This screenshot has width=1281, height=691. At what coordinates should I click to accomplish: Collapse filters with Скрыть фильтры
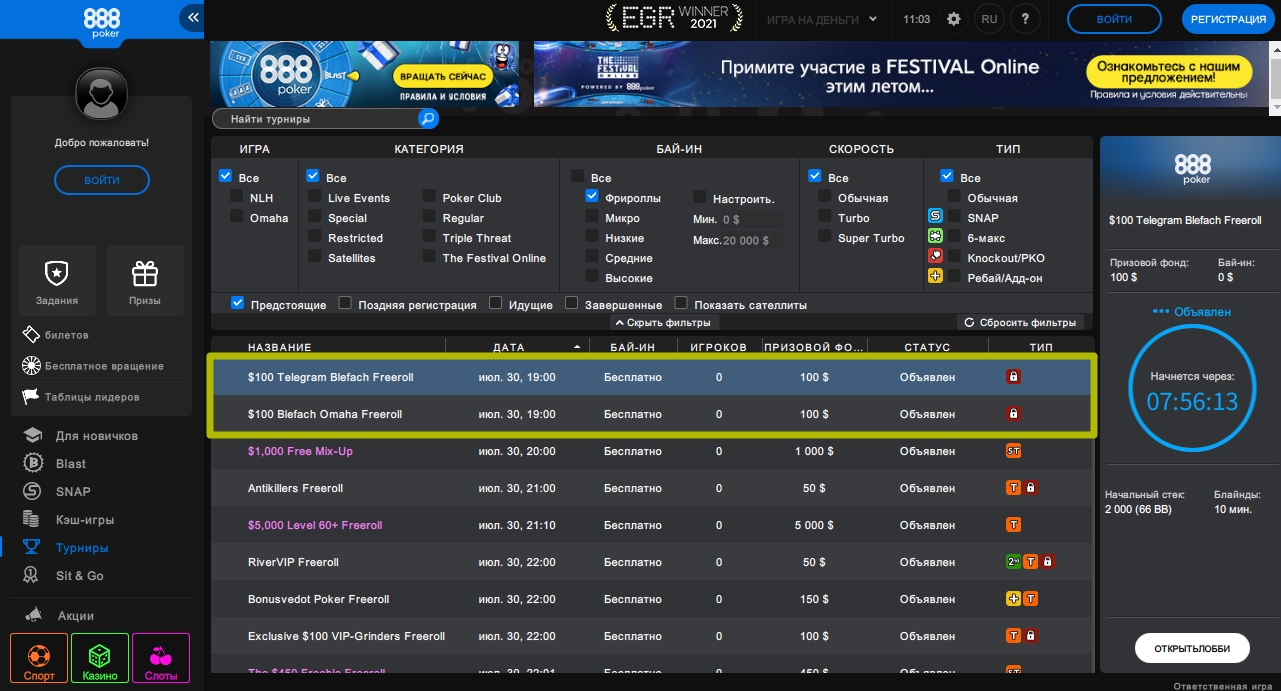click(663, 323)
